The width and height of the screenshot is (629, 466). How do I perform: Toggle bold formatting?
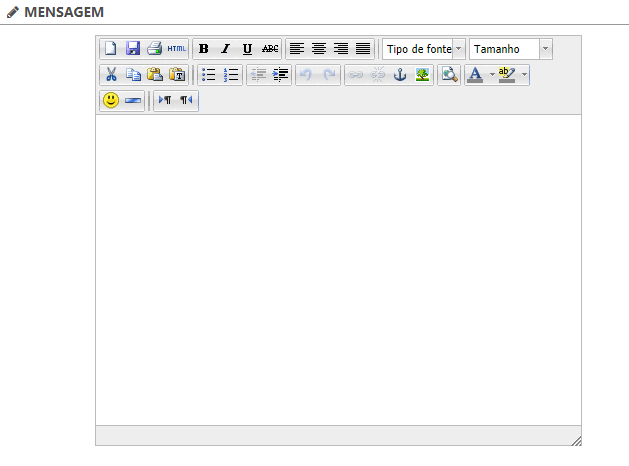[204, 49]
